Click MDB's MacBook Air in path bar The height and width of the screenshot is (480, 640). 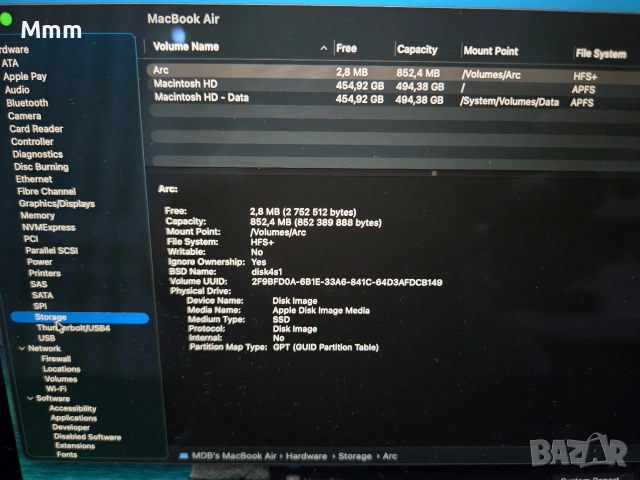click(x=234, y=456)
